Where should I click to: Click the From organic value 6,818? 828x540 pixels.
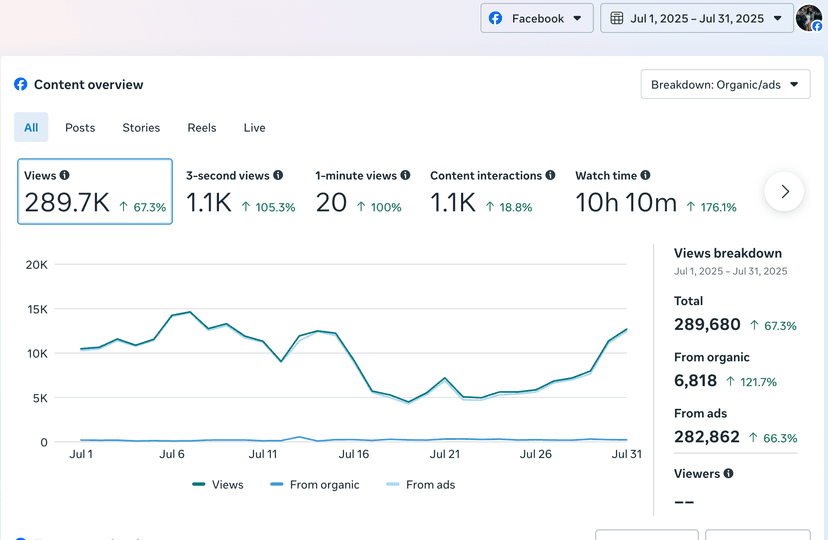coord(695,381)
